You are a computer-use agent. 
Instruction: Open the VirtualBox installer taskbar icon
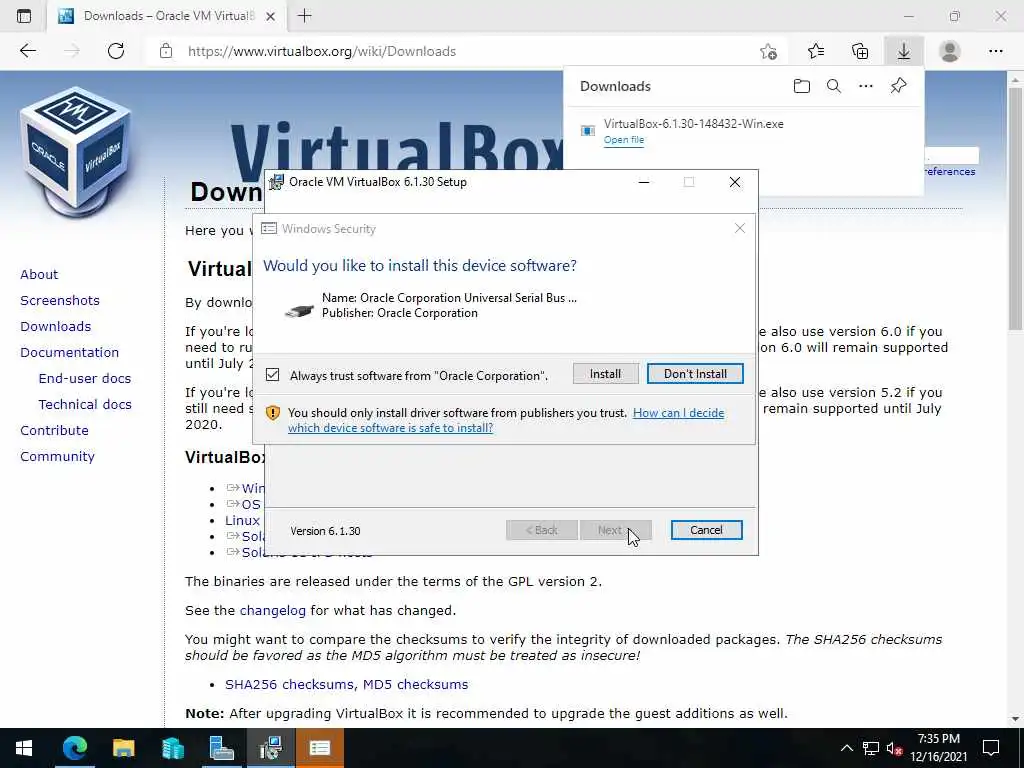(x=270, y=748)
